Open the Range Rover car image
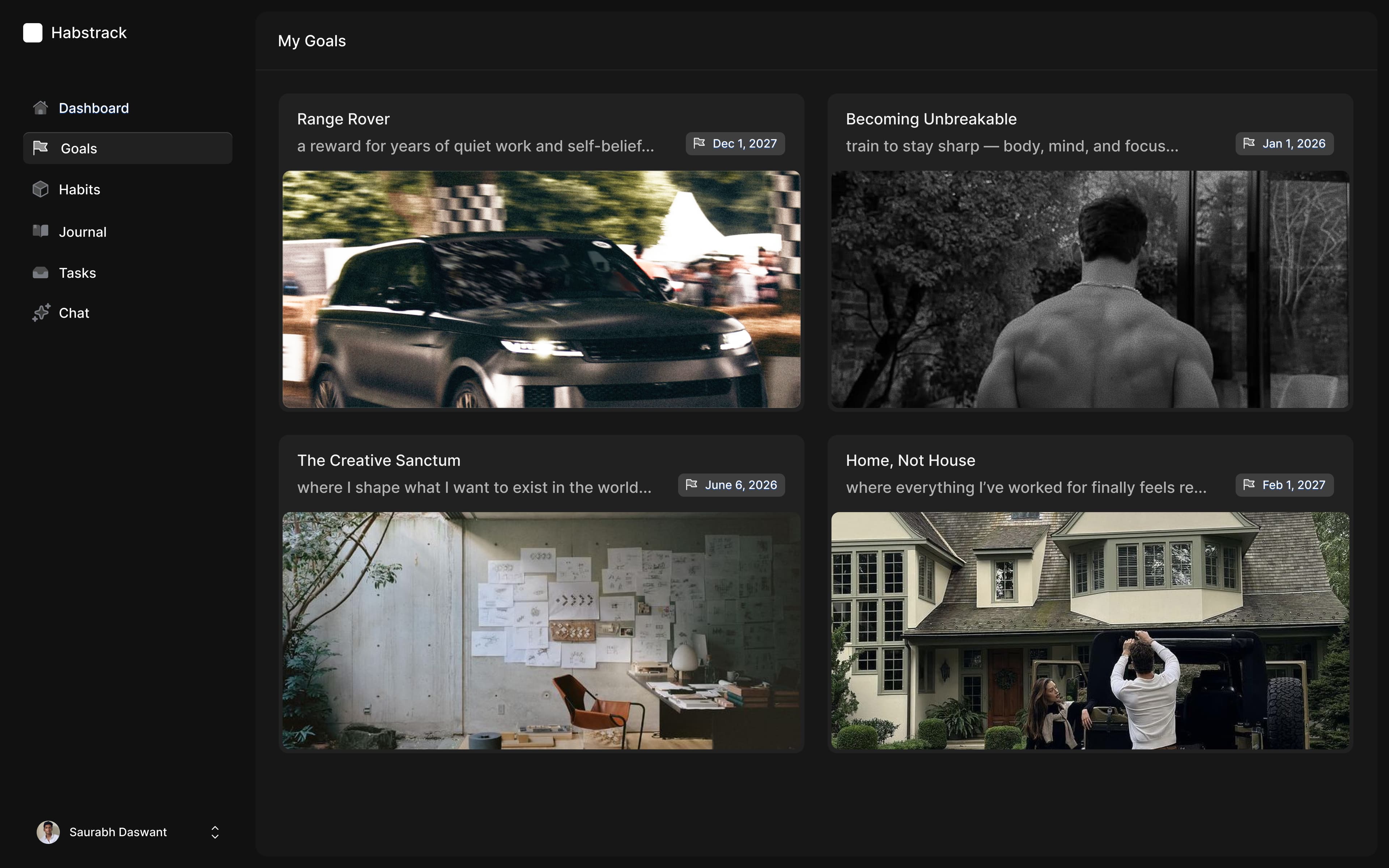Image resolution: width=1389 pixels, height=868 pixels. click(x=541, y=289)
